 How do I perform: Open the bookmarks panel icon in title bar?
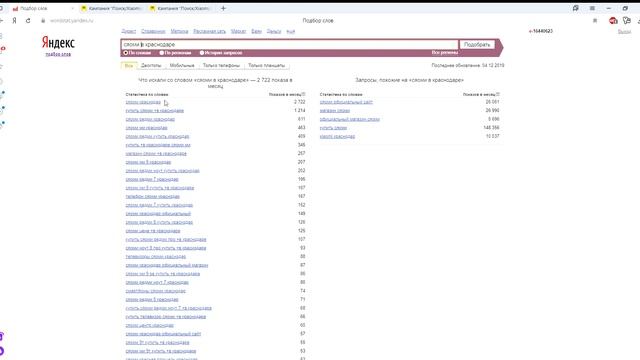576,8
